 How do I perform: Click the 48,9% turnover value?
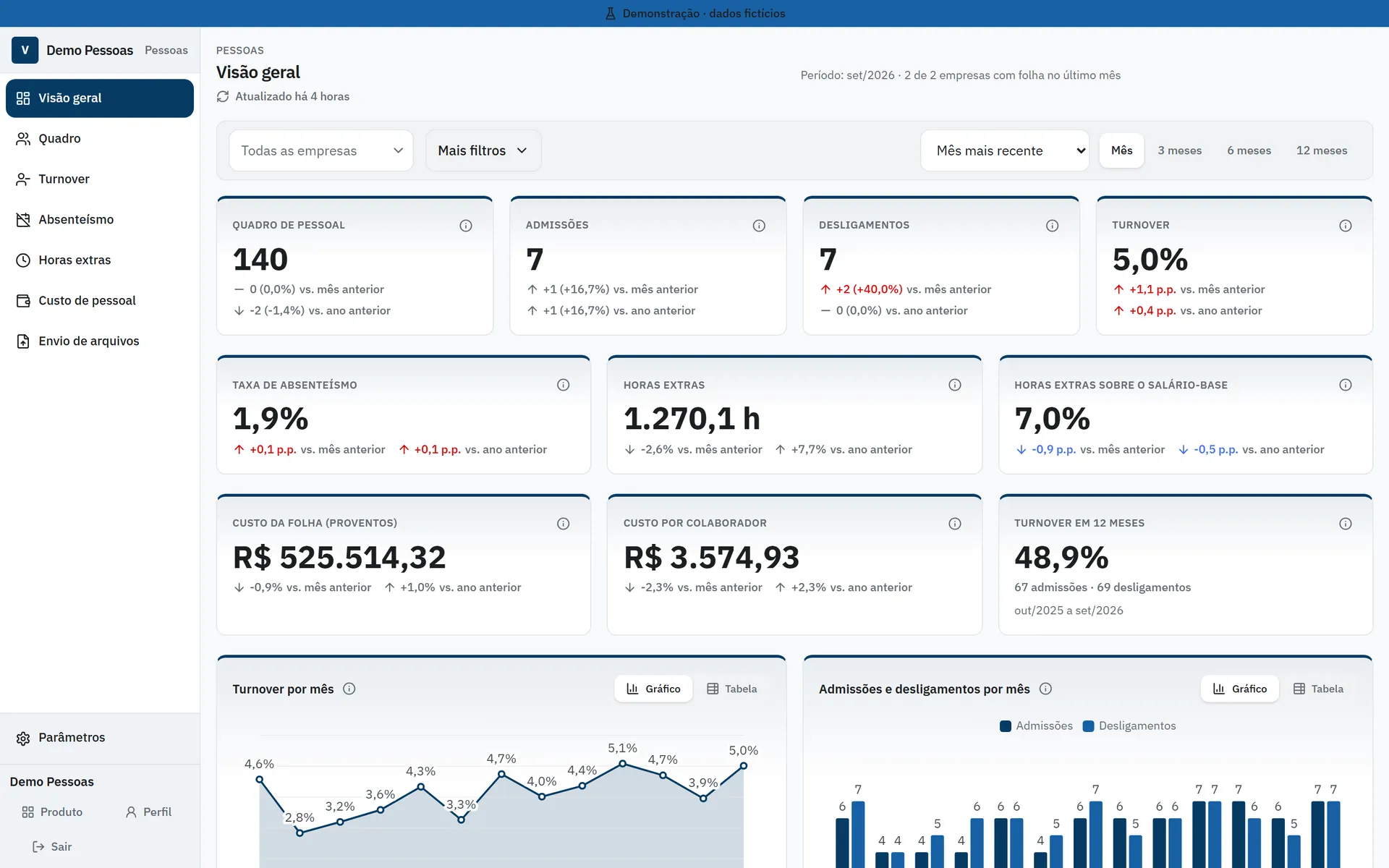click(1061, 557)
